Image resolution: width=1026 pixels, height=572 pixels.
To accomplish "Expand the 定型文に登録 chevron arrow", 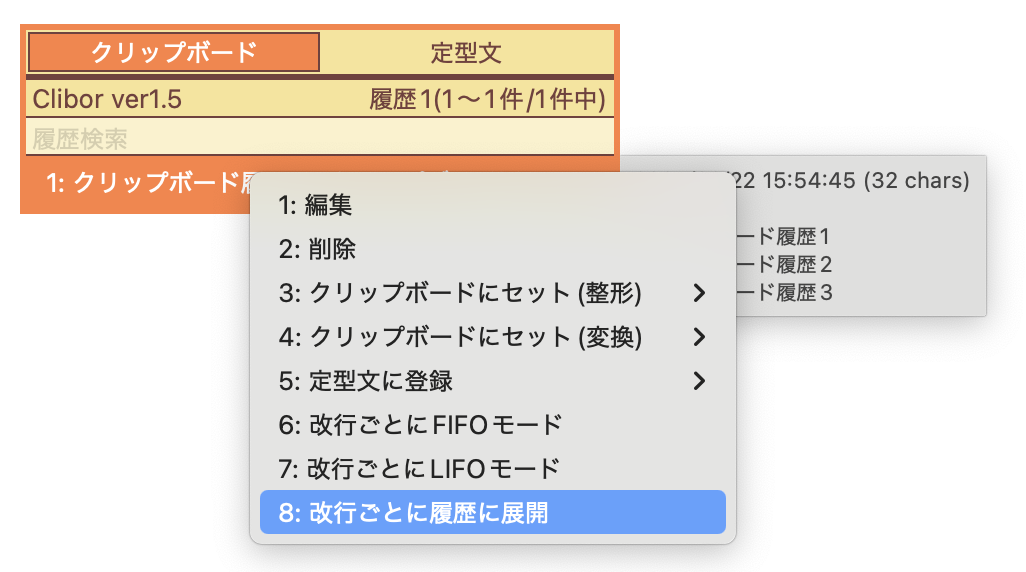I will pyautogui.click(x=699, y=381).
